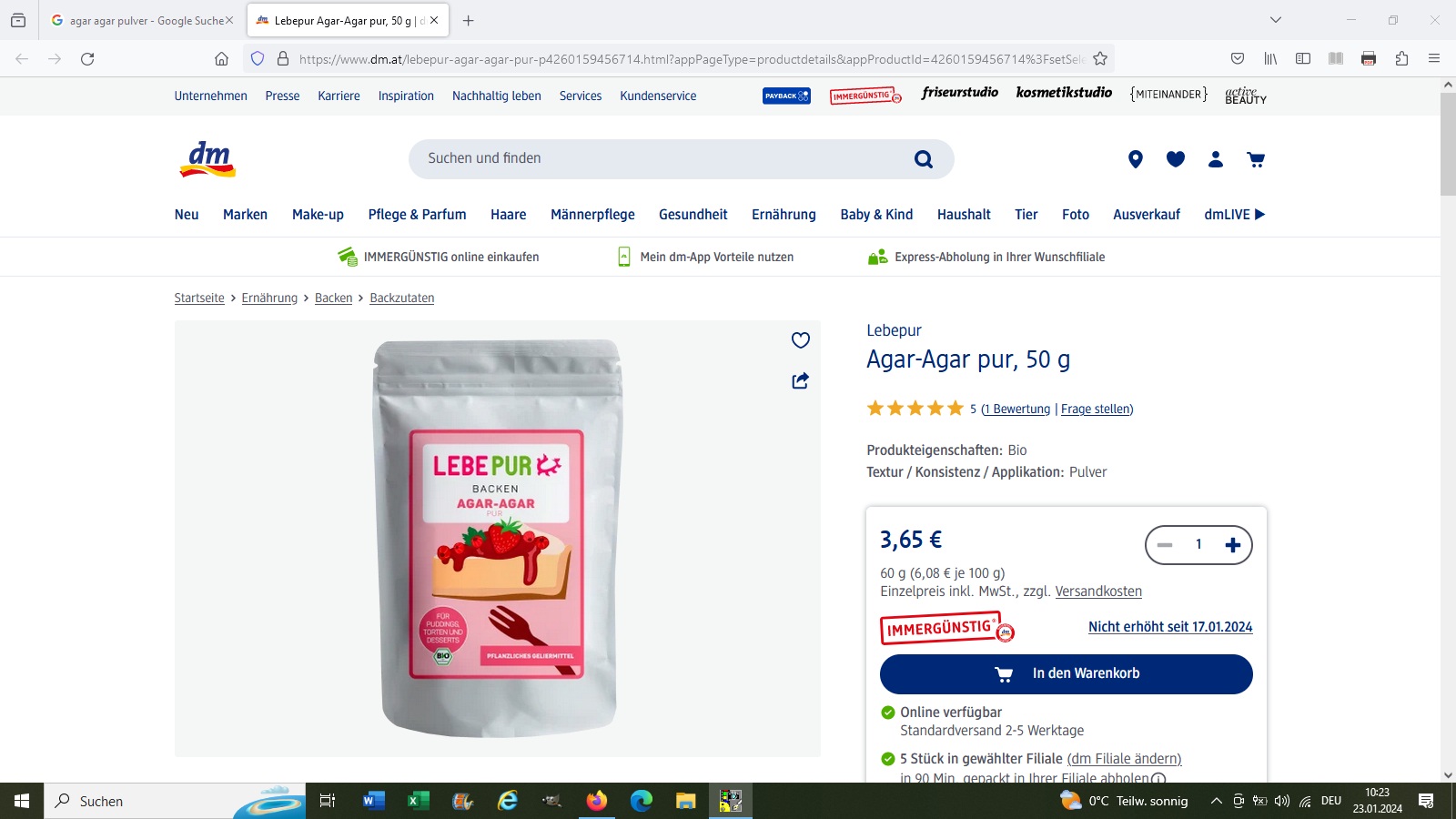Click In den Warenkorb button
Viewport: 1456px width, 819px height.
1066,674
